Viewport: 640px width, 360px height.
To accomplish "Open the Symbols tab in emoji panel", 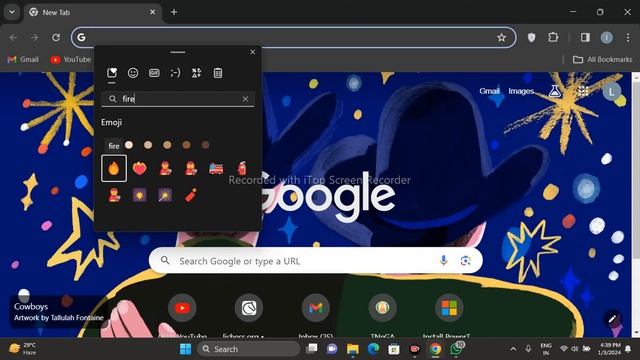I will [196, 73].
